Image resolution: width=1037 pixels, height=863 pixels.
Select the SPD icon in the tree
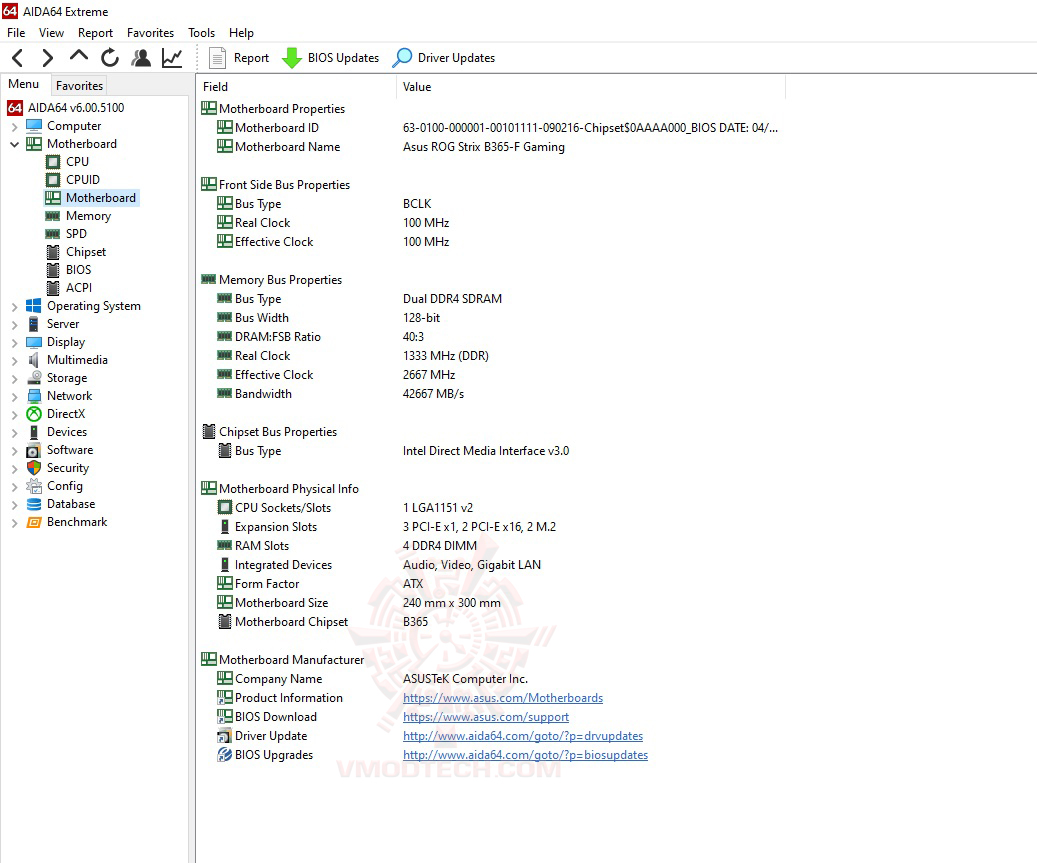tap(53, 234)
